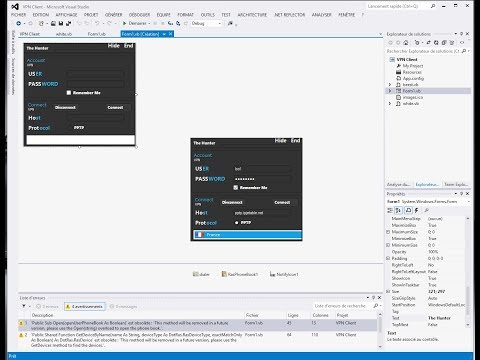
Task: Click the Categorized view icon in Properties panel
Action: tap(390, 210)
